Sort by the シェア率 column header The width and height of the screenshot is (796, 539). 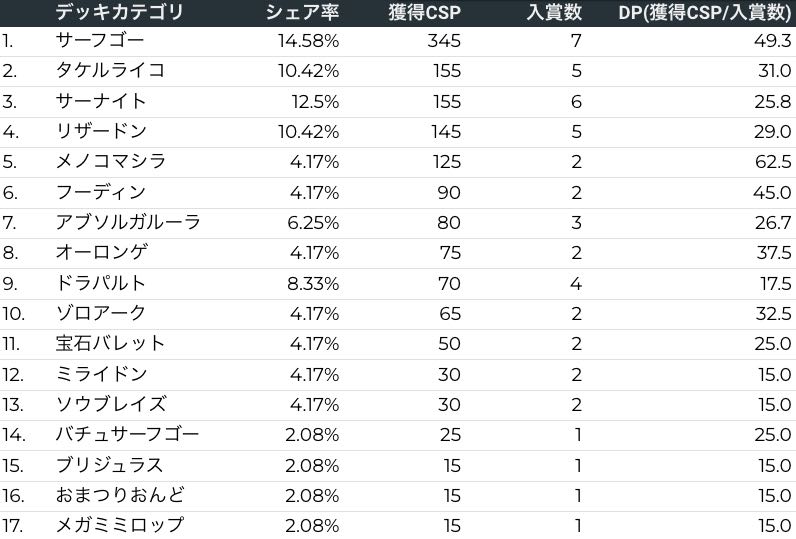302,12
